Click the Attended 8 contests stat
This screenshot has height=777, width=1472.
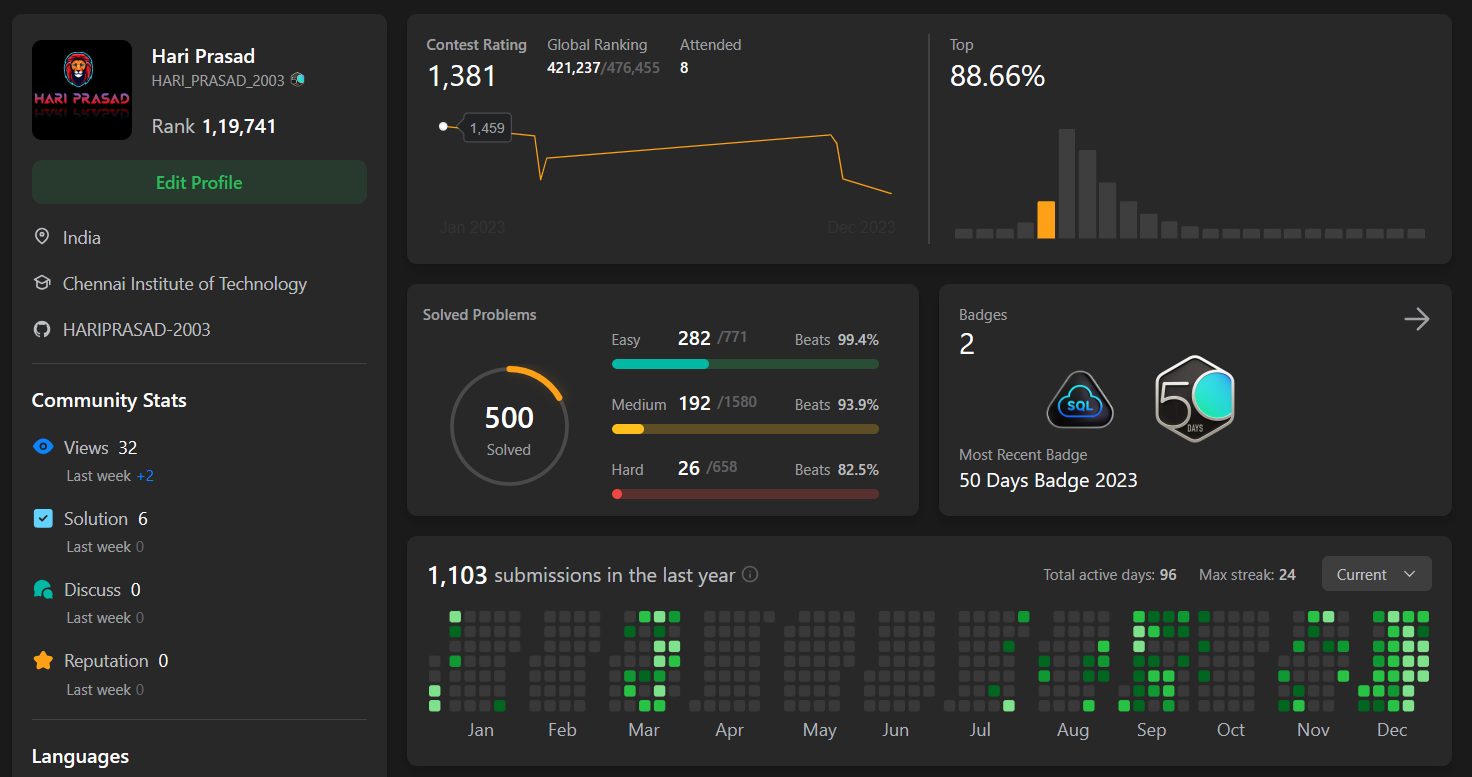[x=710, y=56]
